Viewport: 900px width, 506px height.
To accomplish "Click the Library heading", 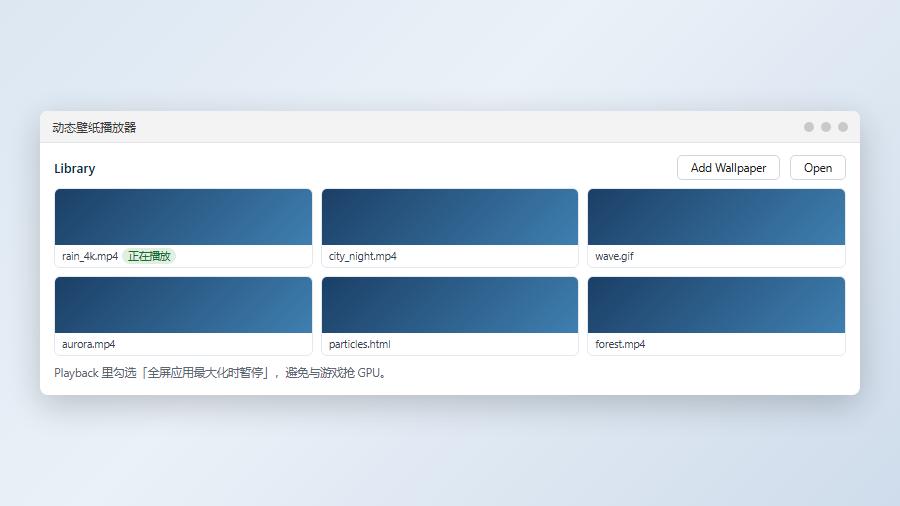I will click(x=75, y=169).
